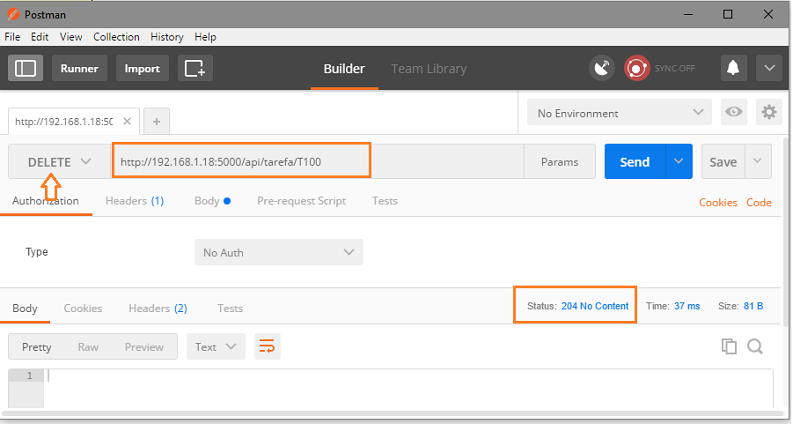Add a new request tab with plus
Viewport: 793px width, 424px height.
point(157,121)
